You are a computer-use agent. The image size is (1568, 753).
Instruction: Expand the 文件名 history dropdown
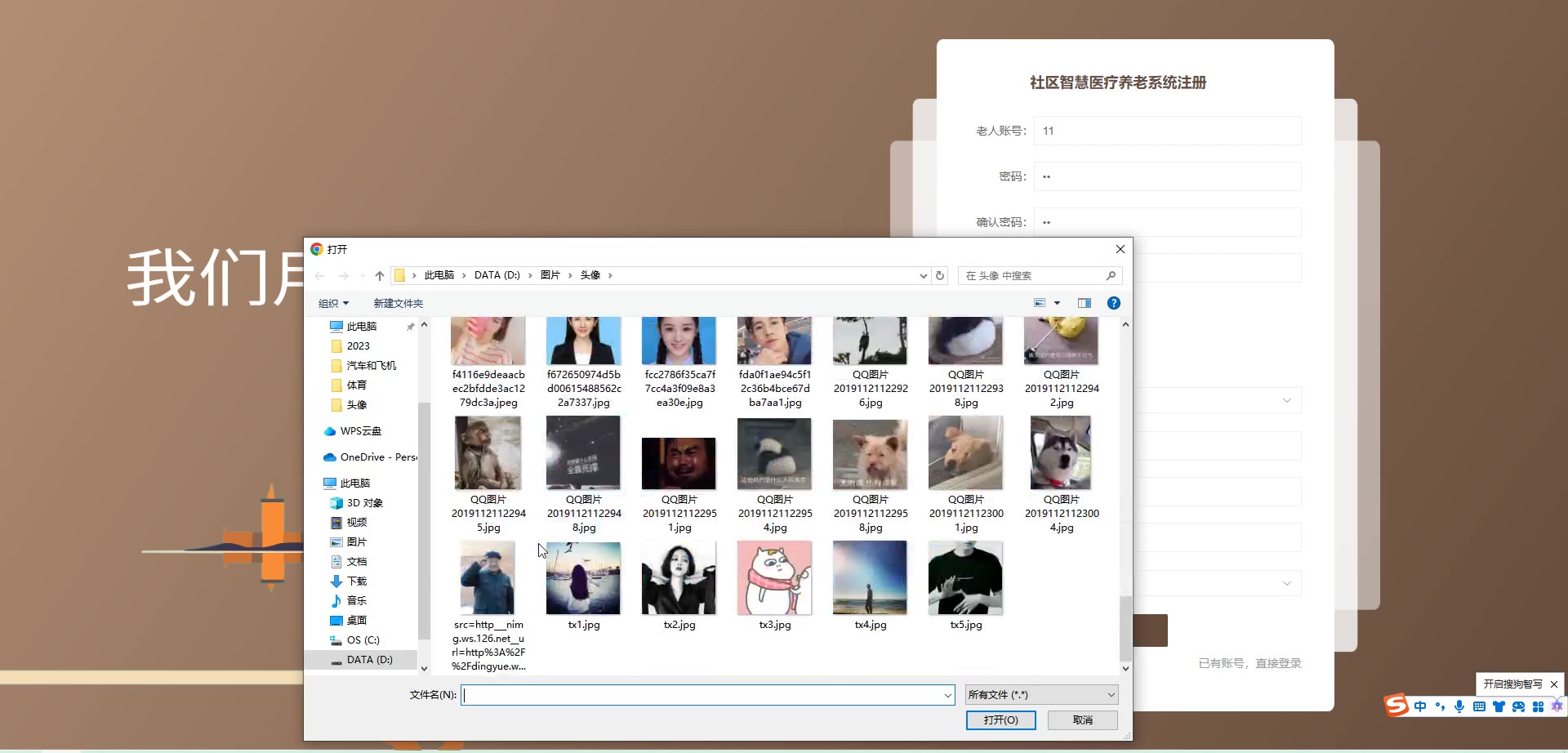tap(947, 695)
